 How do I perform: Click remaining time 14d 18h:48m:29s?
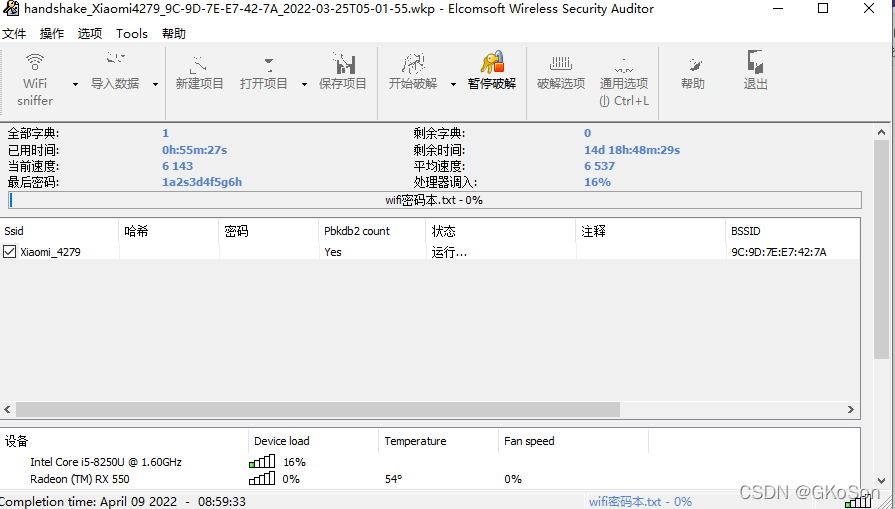[632, 150]
